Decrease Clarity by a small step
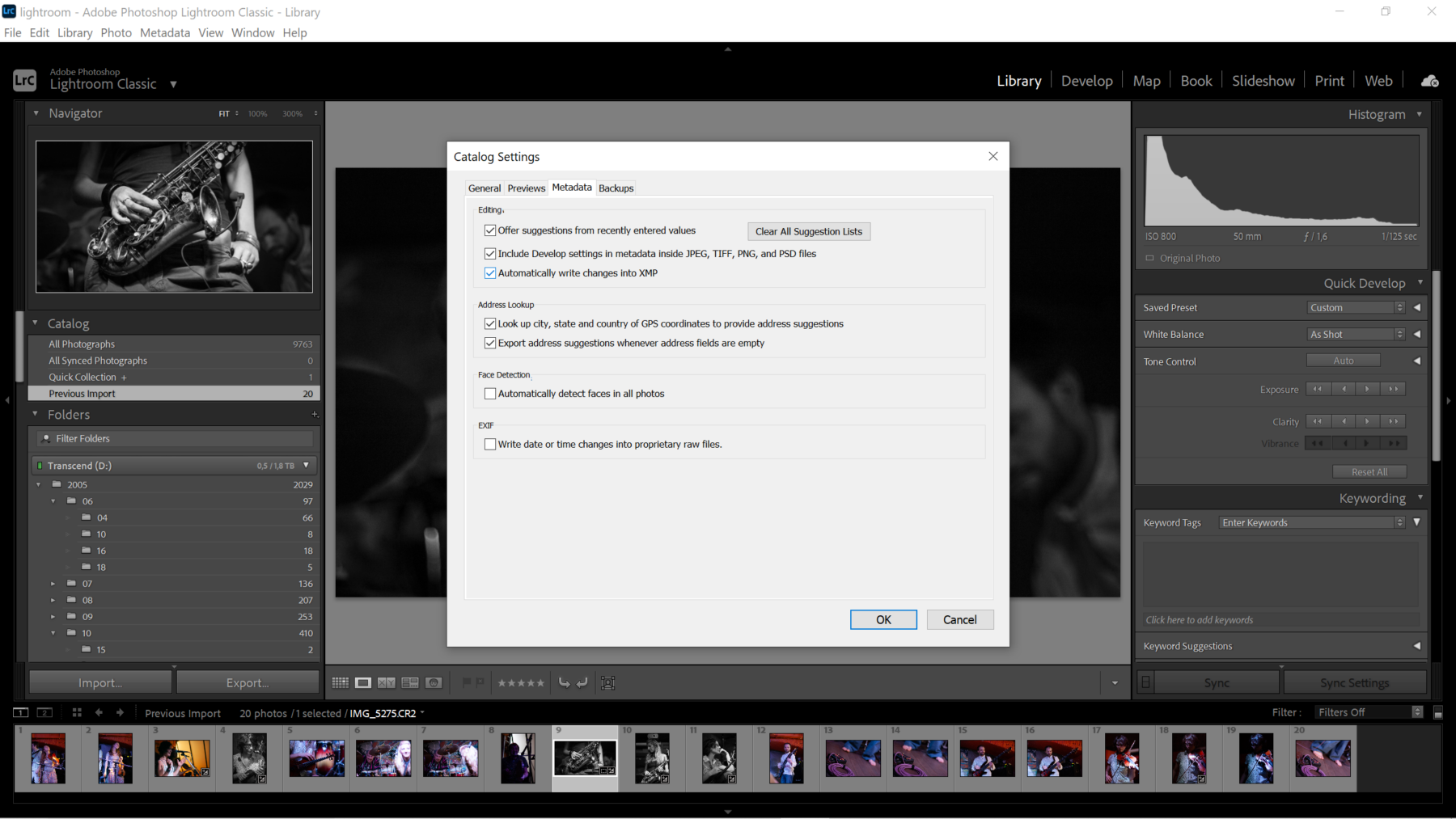The image size is (1456, 819). (x=1344, y=421)
